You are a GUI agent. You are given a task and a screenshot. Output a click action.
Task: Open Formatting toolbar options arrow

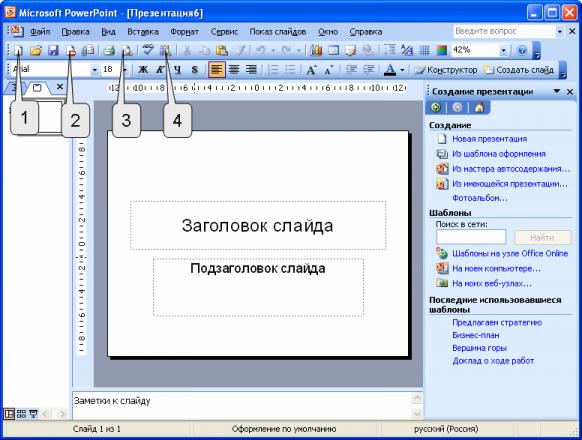point(563,70)
